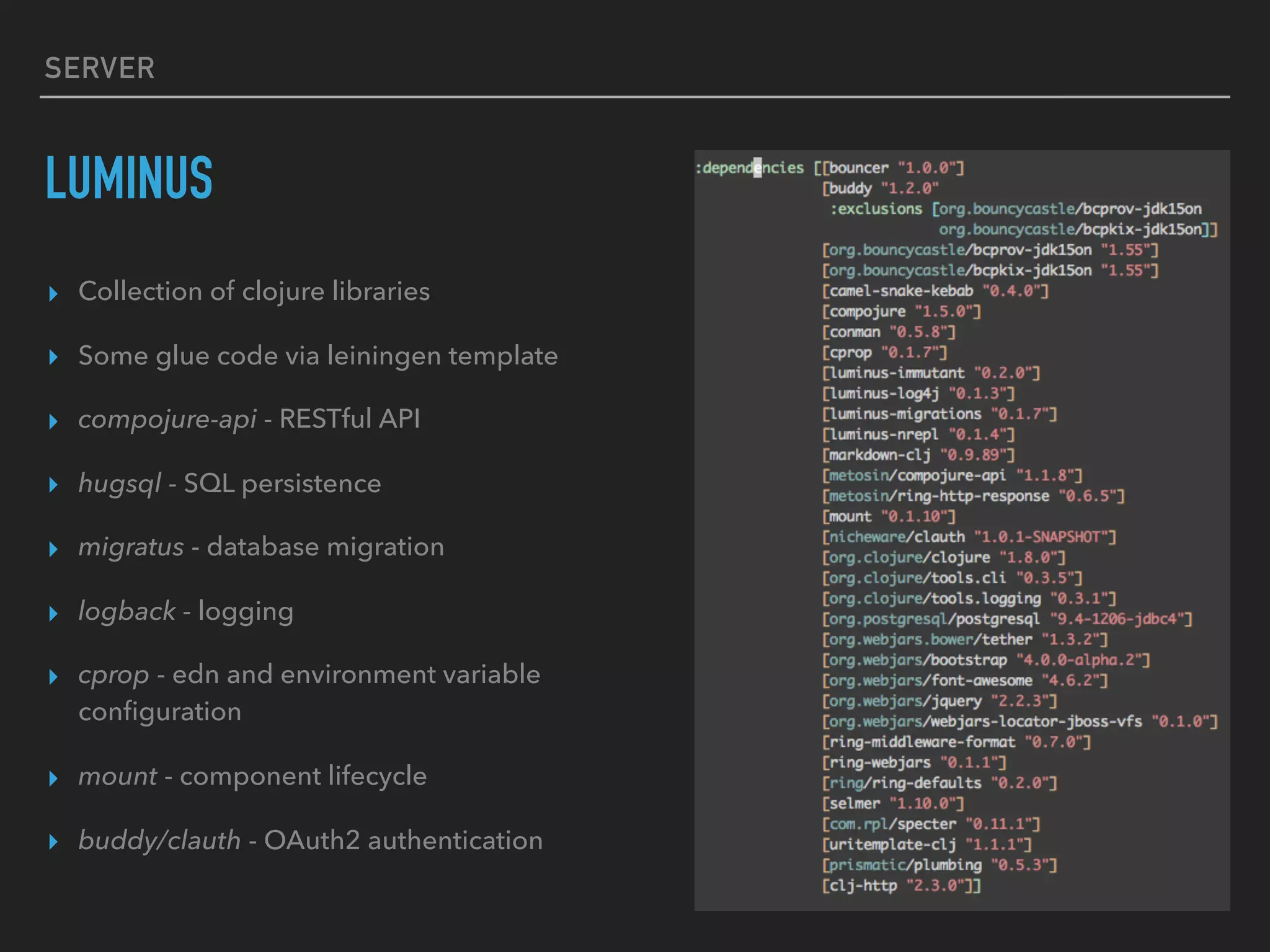Click prismatic/plumbing "0.5.3" line
The height and width of the screenshot is (952, 1270).
939,865
